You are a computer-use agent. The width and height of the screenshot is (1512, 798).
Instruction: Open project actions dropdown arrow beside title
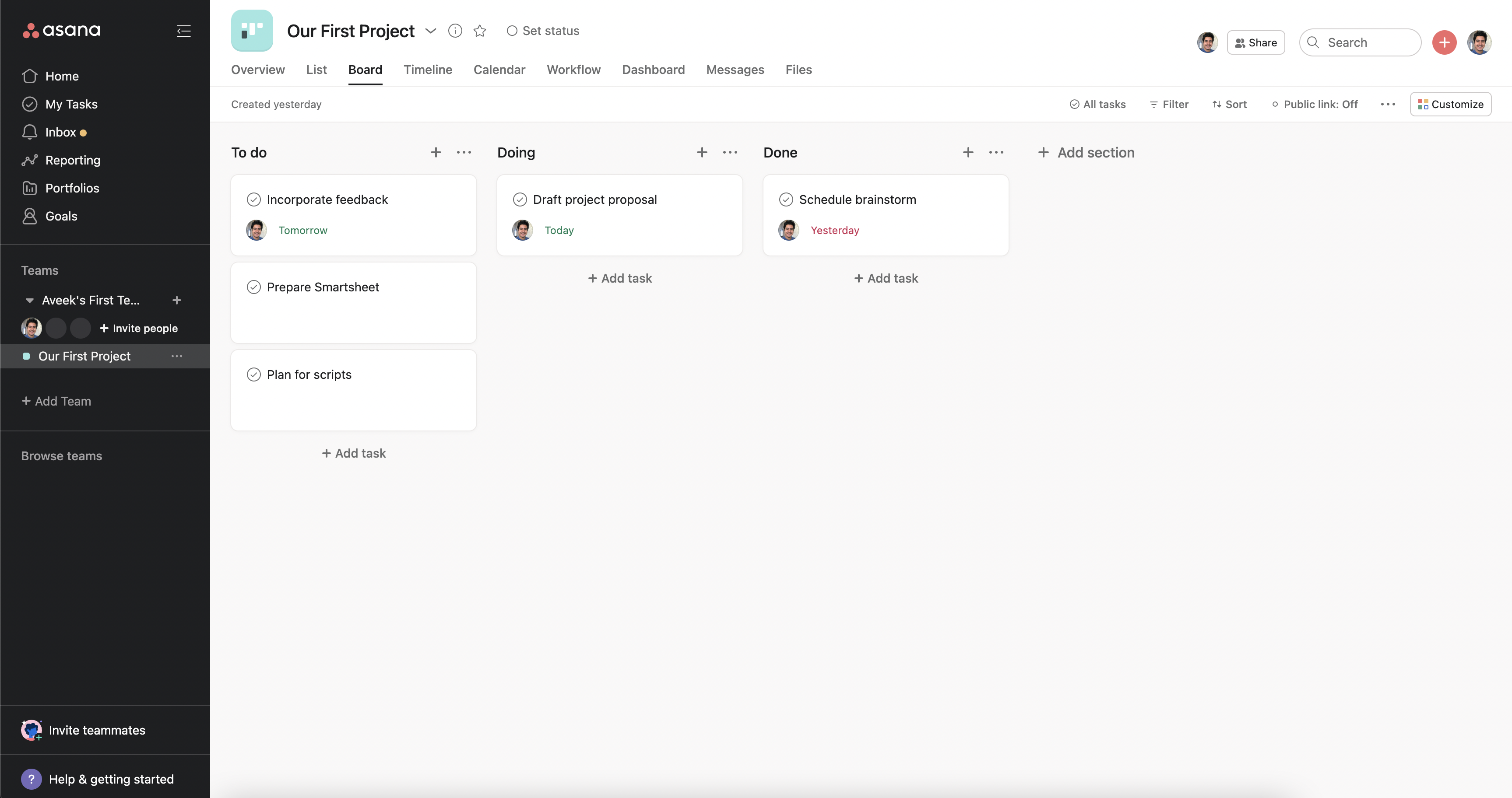[431, 31]
